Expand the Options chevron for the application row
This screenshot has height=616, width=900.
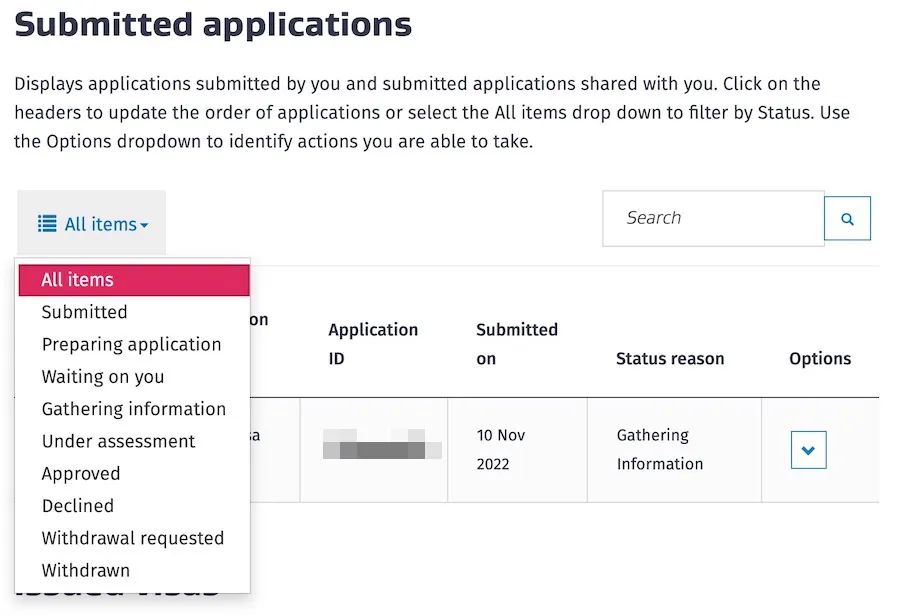tap(808, 450)
